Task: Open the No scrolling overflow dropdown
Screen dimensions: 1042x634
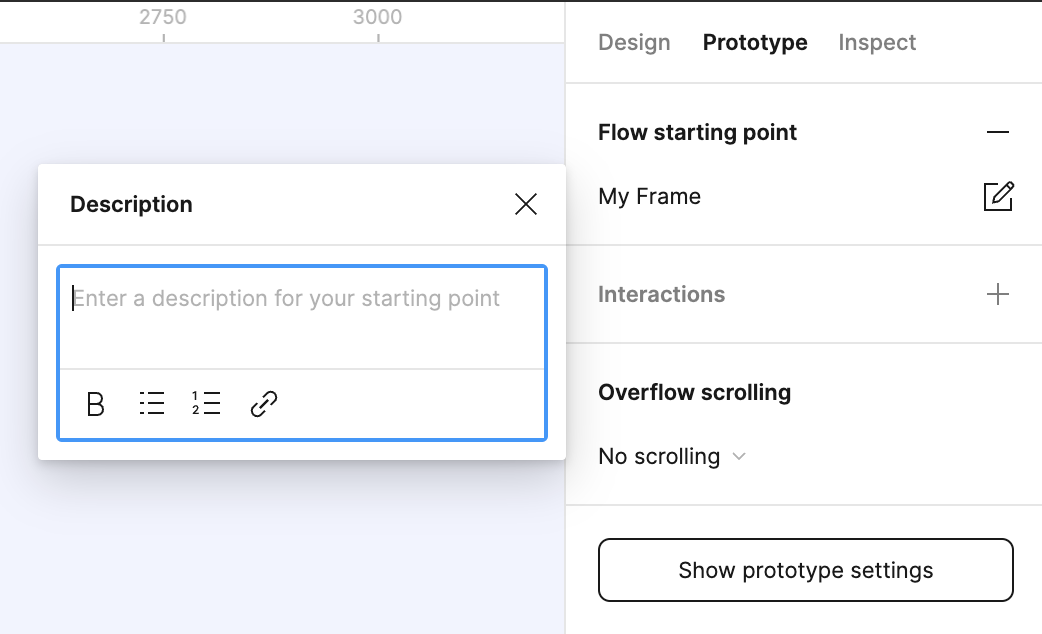Action: click(x=672, y=457)
